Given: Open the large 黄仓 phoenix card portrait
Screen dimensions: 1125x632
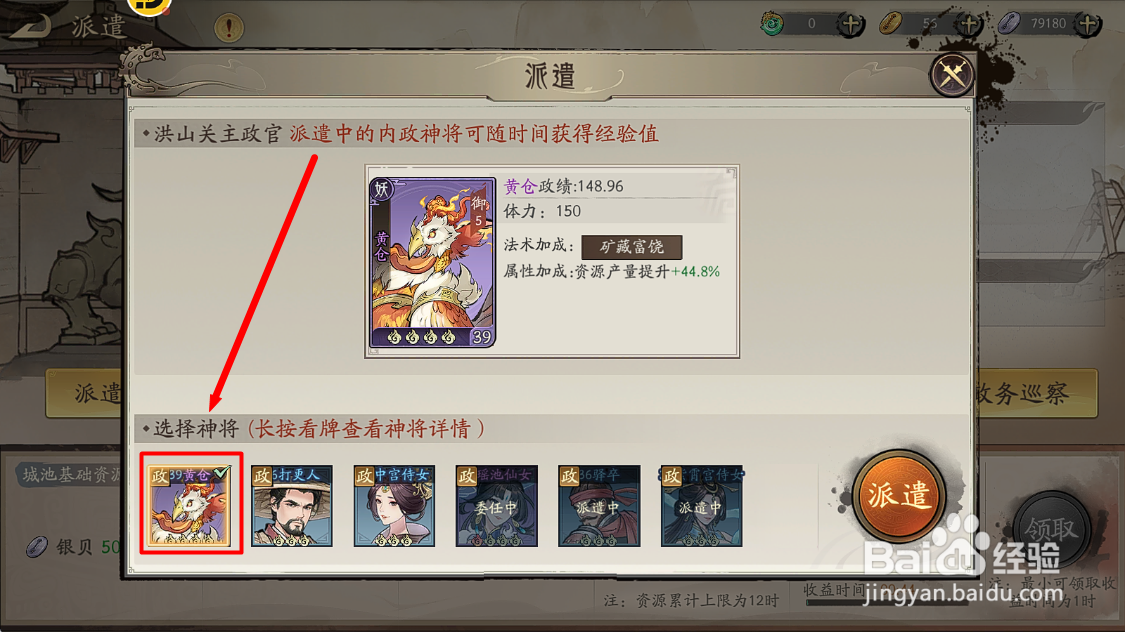Looking at the screenshot, I should (x=432, y=263).
